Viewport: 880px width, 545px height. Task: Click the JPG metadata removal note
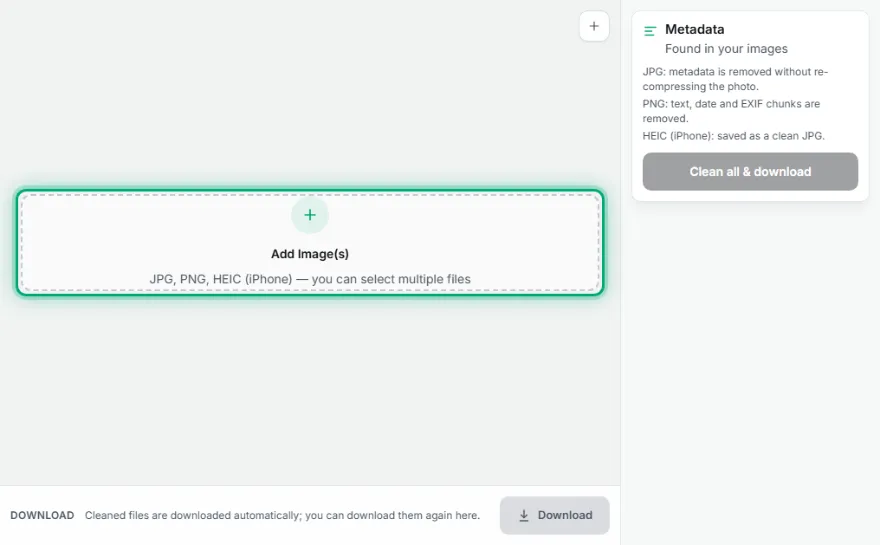[x=735, y=79]
